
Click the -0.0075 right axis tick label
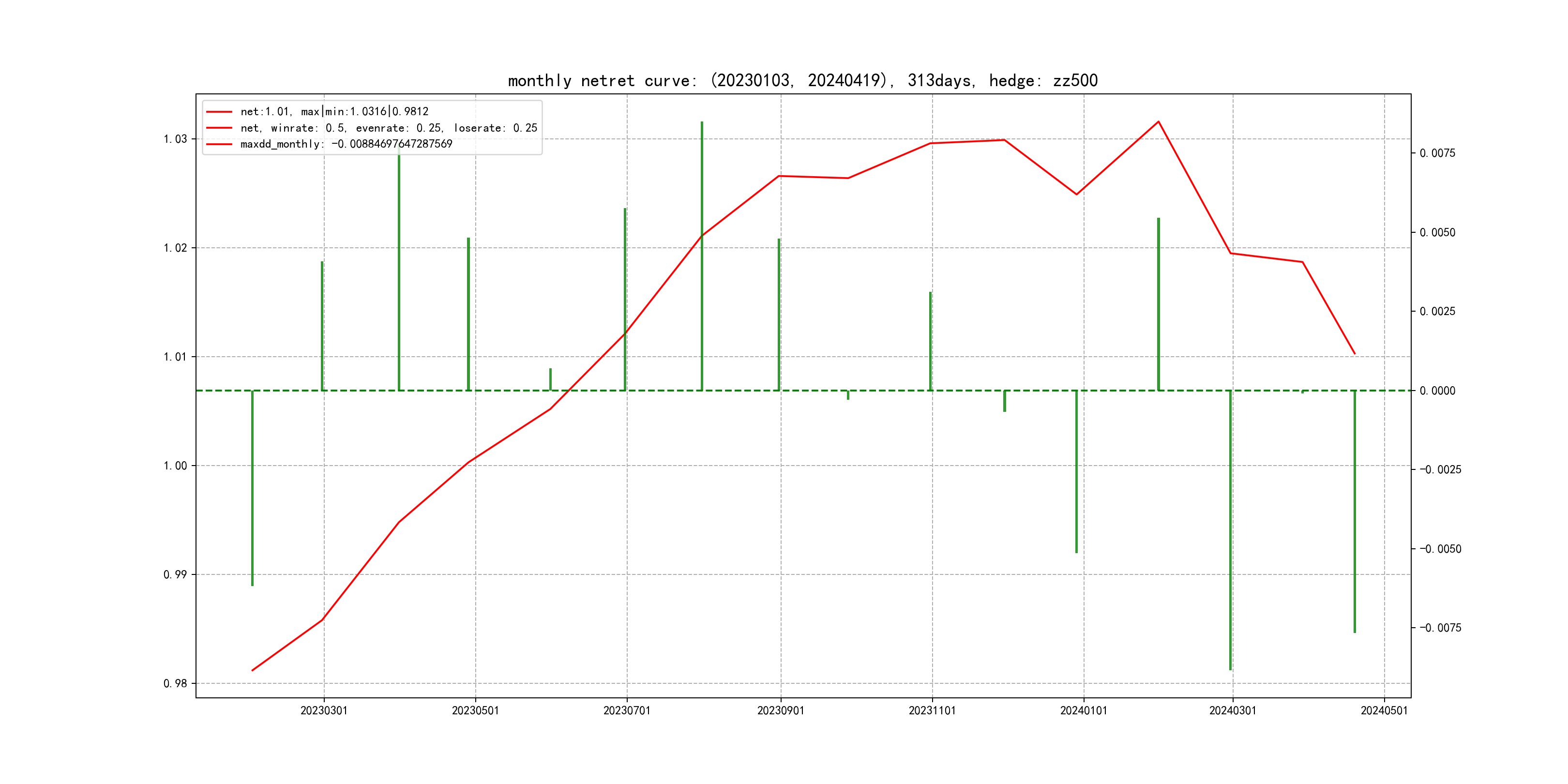[1440, 628]
